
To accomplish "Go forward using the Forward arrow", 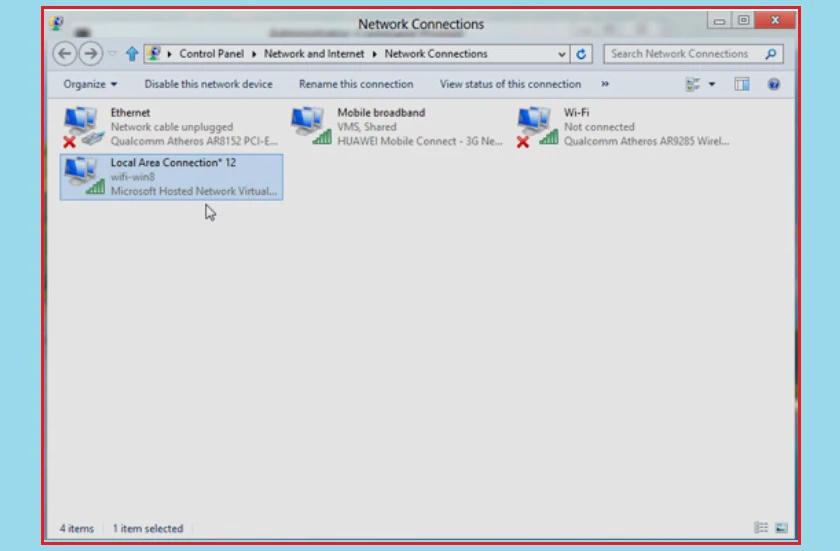I will [x=91, y=54].
